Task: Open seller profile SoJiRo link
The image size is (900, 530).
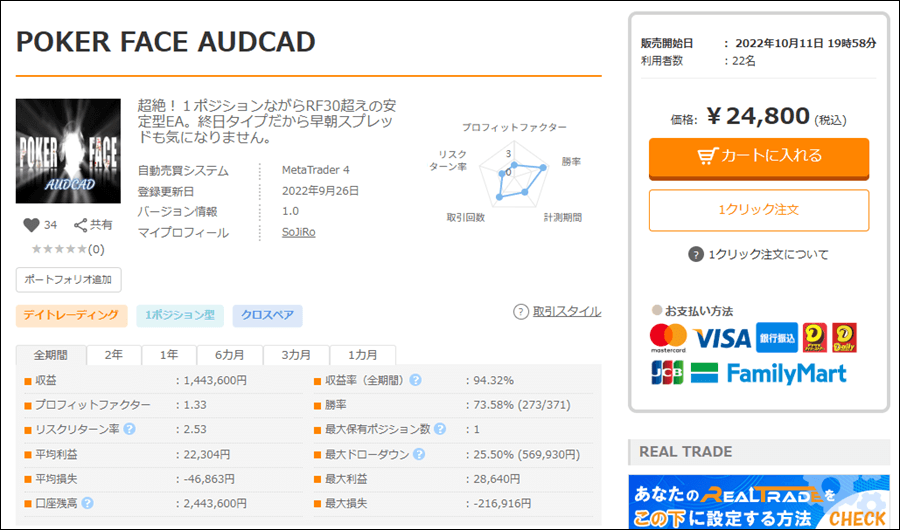Action: tap(298, 232)
